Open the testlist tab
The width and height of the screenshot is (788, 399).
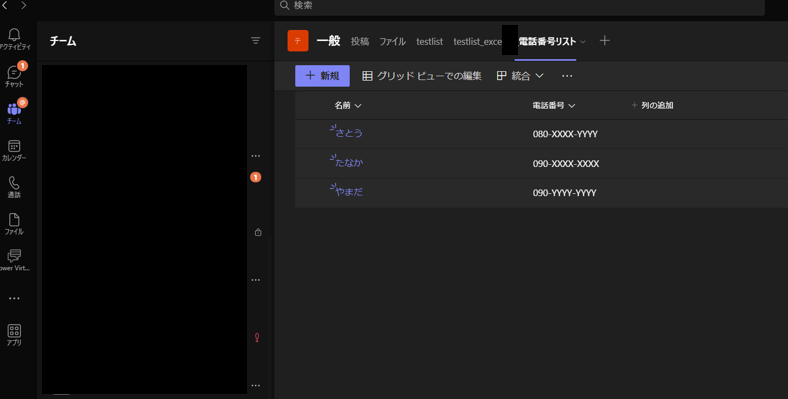pyautogui.click(x=430, y=42)
